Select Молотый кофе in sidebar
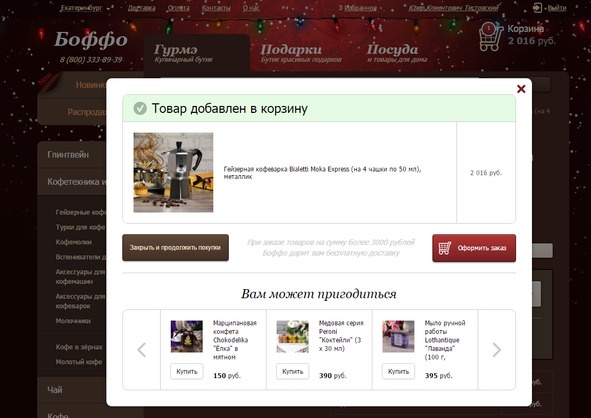This screenshot has height=418, width=591. (78, 362)
